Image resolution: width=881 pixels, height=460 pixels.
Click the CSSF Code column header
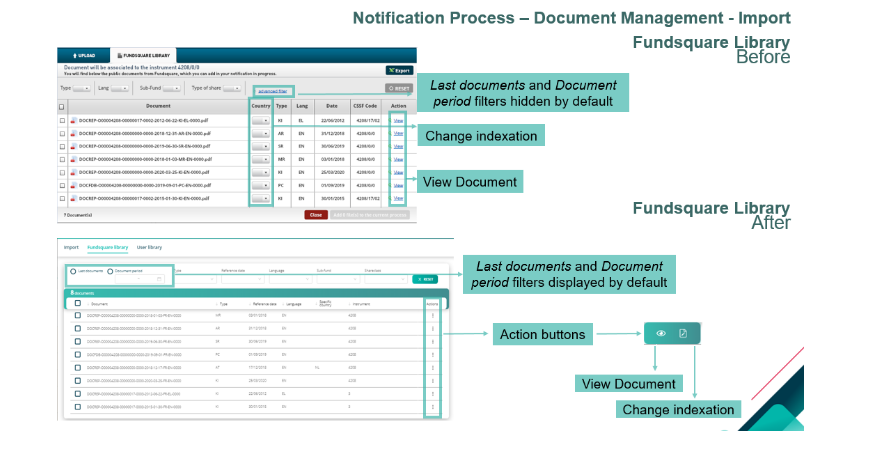pyautogui.click(x=365, y=106)
